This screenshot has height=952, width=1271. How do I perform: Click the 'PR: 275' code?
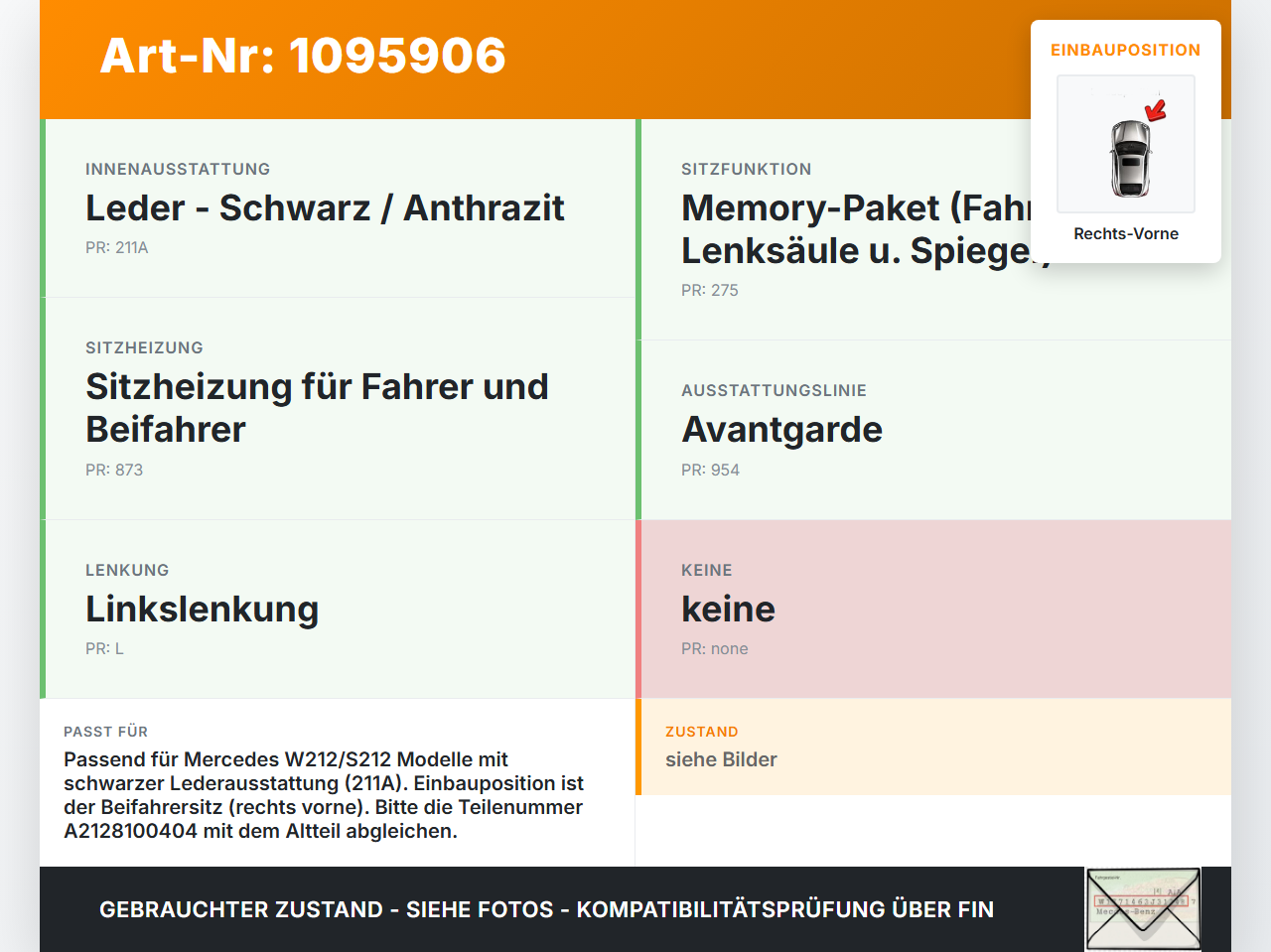710,290
